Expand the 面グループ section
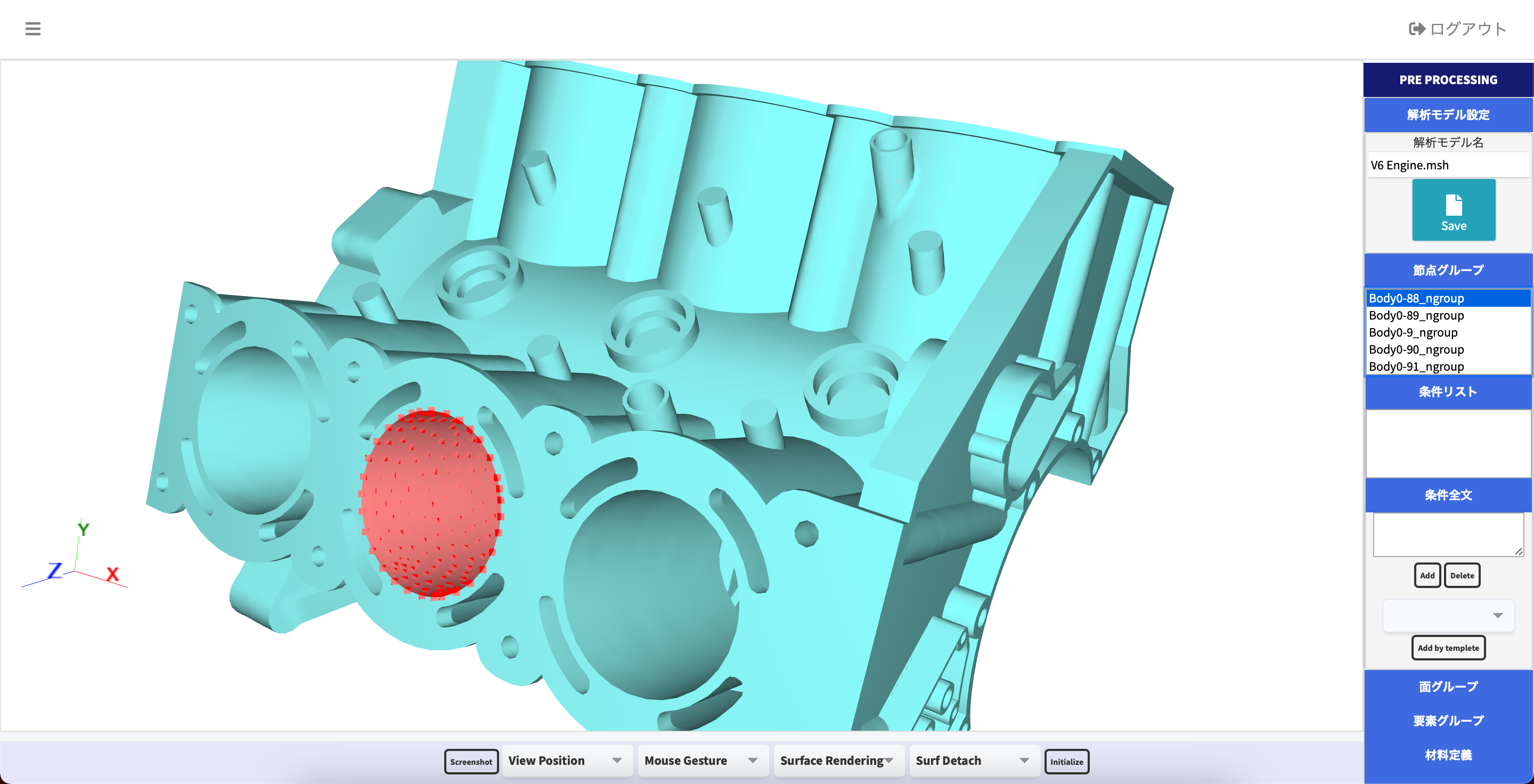The image size is (1534, 784). tap(1448, 687)
